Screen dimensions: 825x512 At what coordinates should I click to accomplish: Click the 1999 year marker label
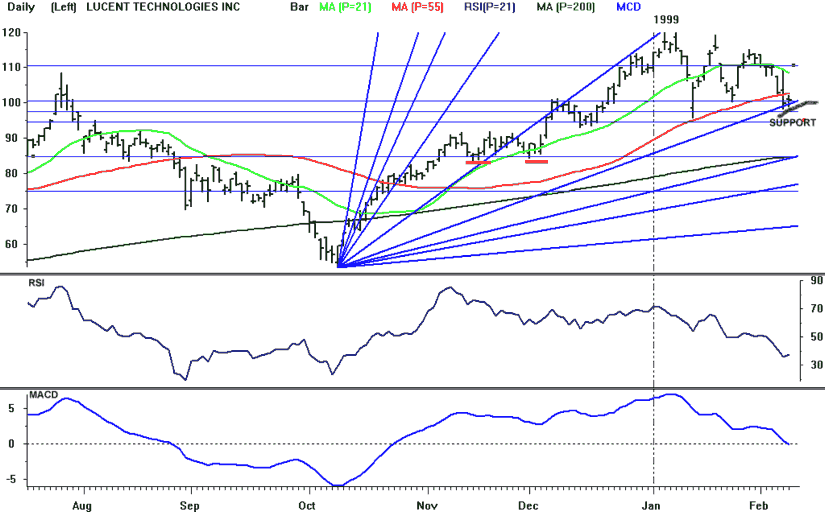pos(666,20)
